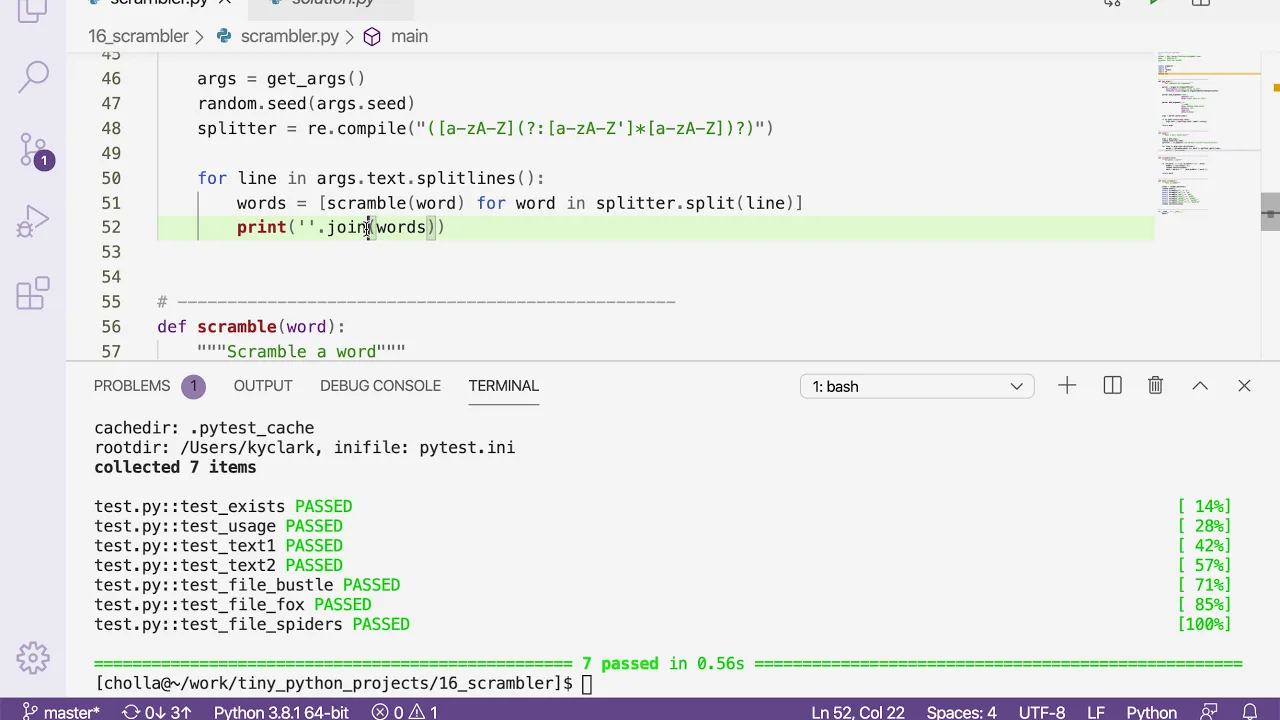
Task: Click the problems count badge 1
Action: tap(193, 386)
